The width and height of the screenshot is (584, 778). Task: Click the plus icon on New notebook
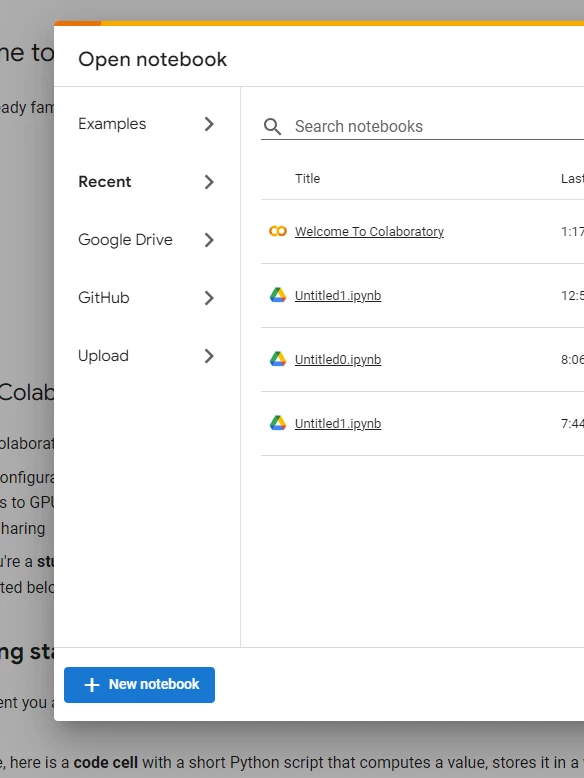[x=92, y=685]
